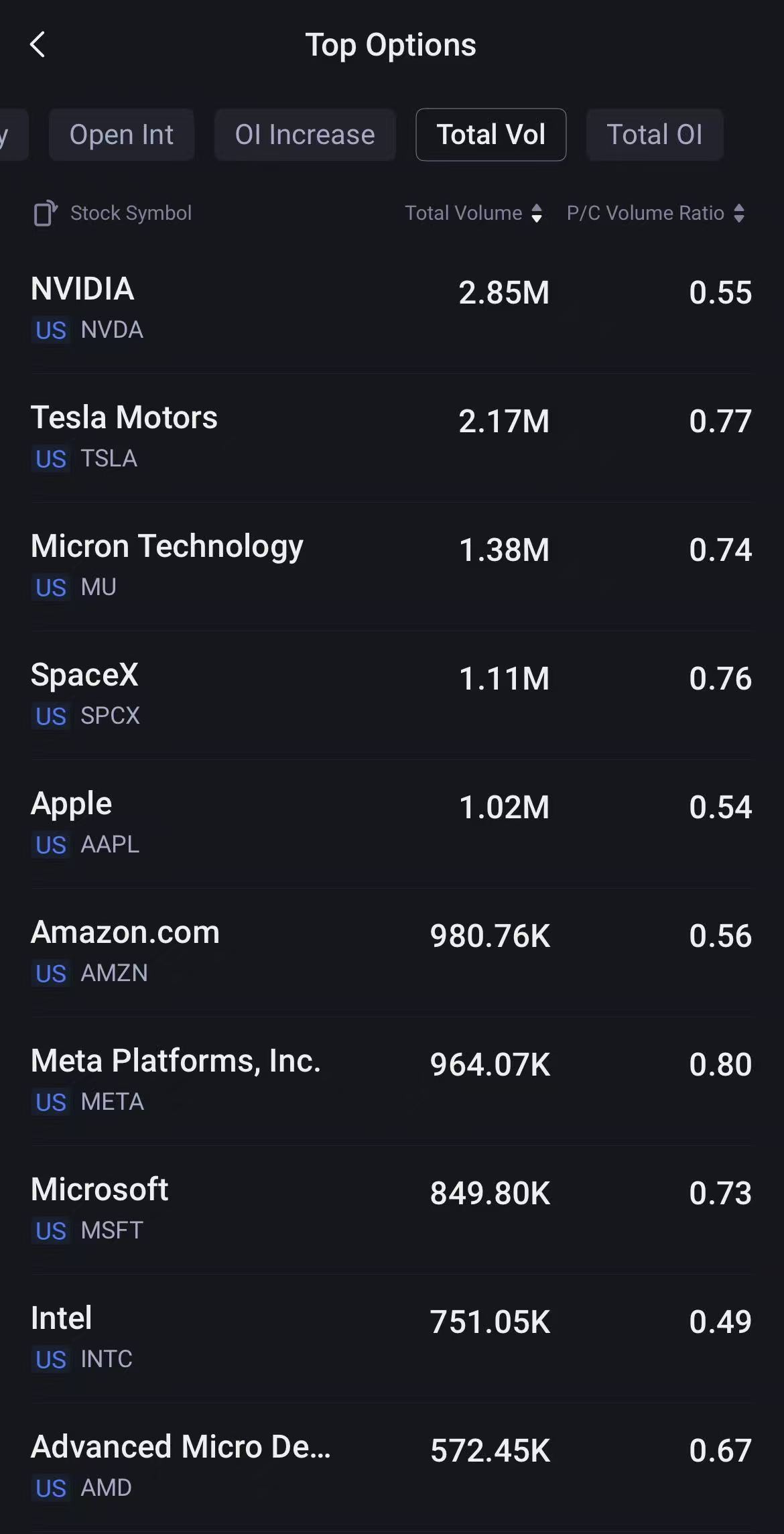
Task: Sort by Total Volume arrows
Action: [x=536, y=213]
